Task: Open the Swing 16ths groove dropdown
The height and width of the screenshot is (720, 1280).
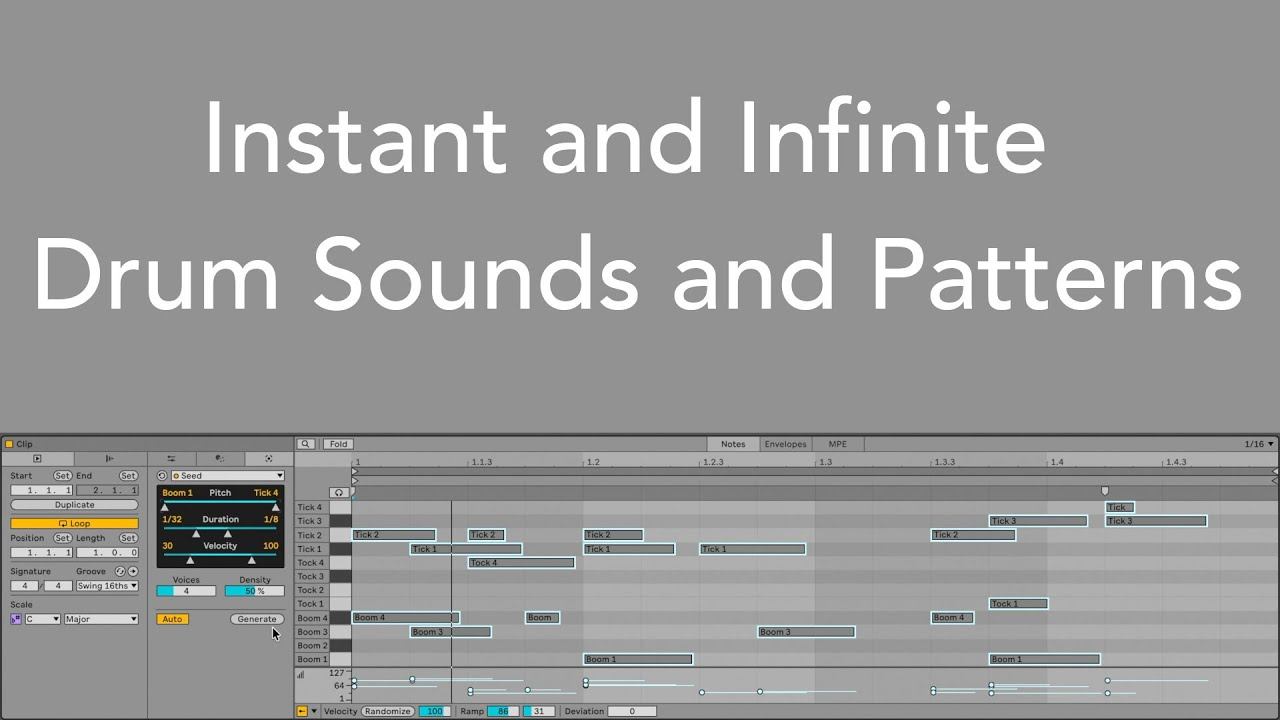Action: [107, 586]
